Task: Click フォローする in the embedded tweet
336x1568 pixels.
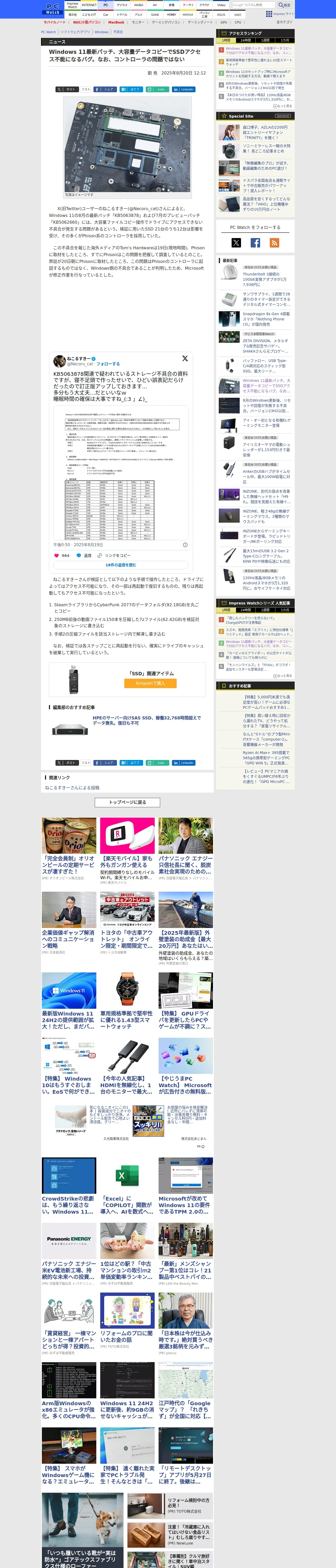Action: click(x=108, y=364)
